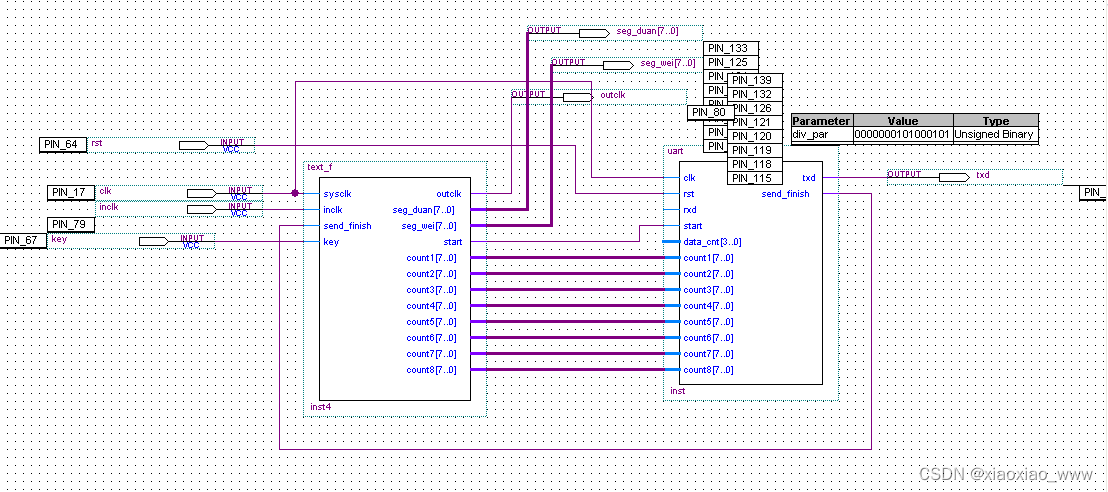The width and height of the screenshot is (1108, 492).
Task: Select the clk port on uart block
Action: click(690, 178)
